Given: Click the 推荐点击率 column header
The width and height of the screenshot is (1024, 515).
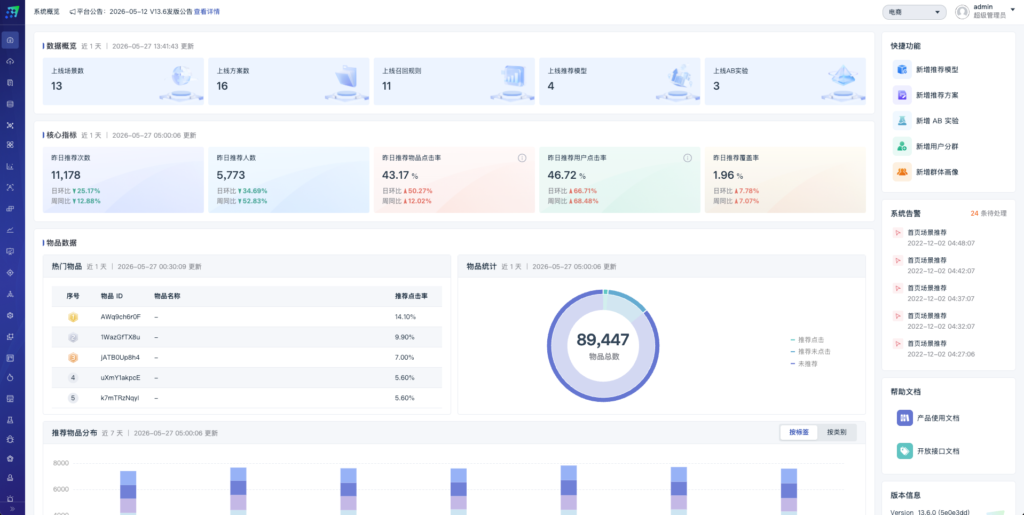Looking at the screenshot, I should (411, 296).
